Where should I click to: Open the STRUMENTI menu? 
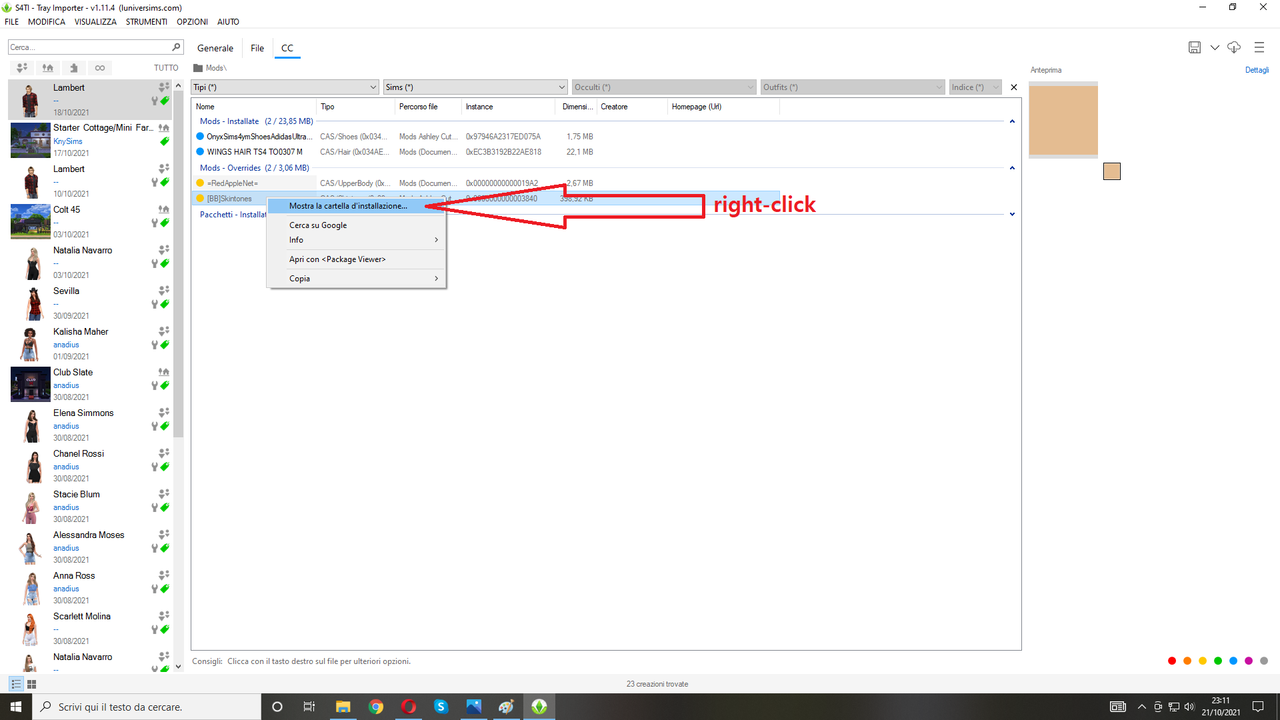pyautogui.click(x=145, y=21)
